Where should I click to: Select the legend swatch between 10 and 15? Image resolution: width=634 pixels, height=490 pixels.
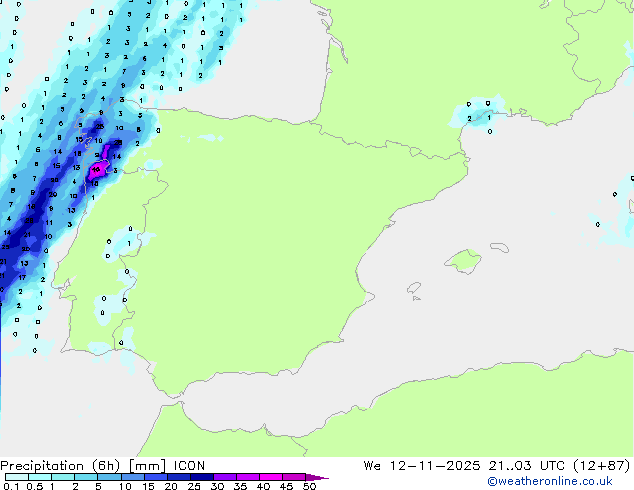133,477
